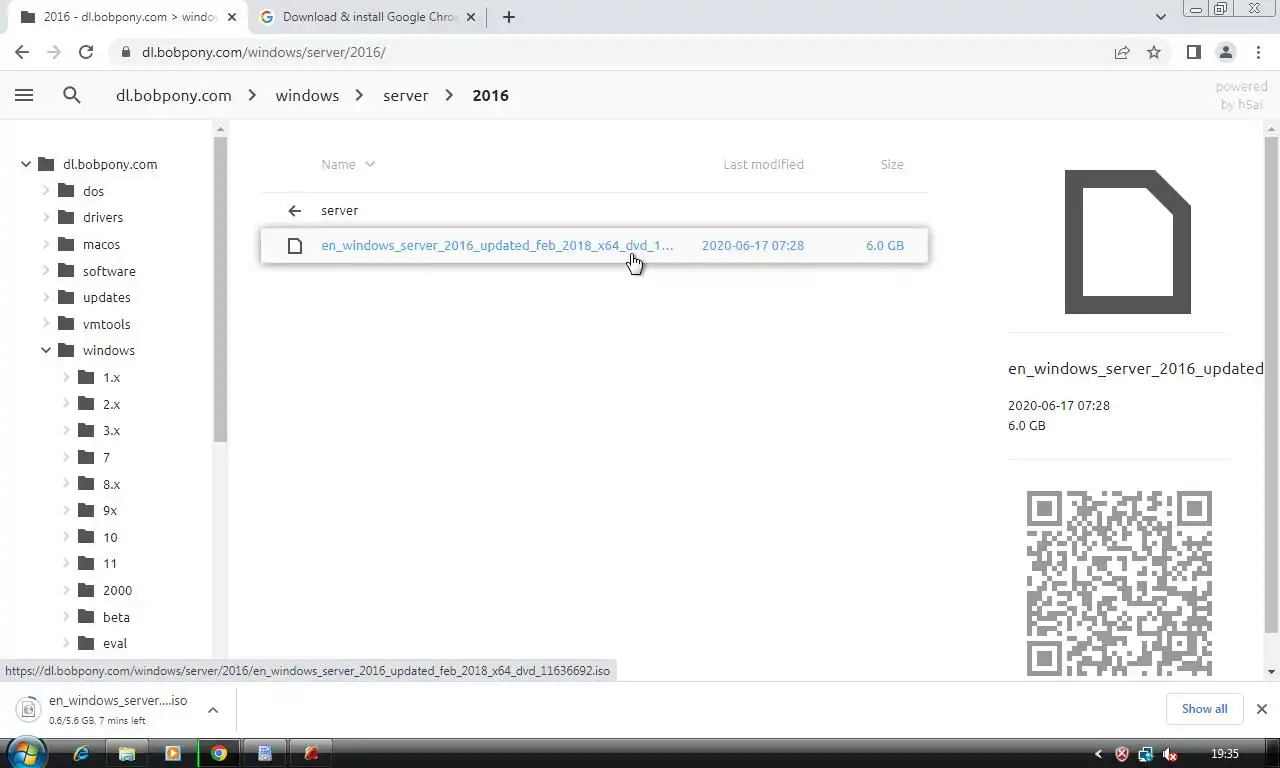Sort by Size column header
Screen dimensions: 1280x768
(892, 164)
